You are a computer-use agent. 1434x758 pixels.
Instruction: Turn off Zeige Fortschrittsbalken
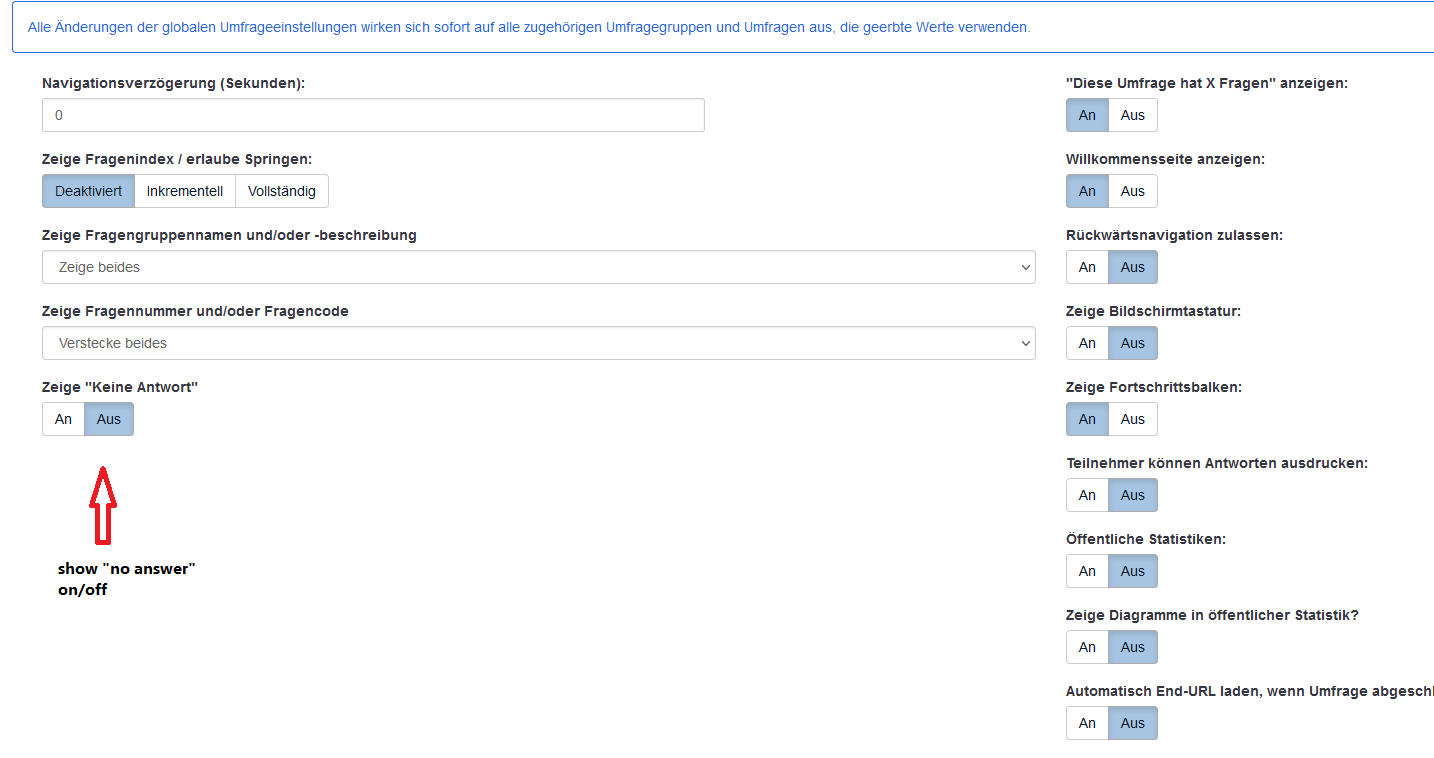pyautogui.click(x=1132, y=419)
